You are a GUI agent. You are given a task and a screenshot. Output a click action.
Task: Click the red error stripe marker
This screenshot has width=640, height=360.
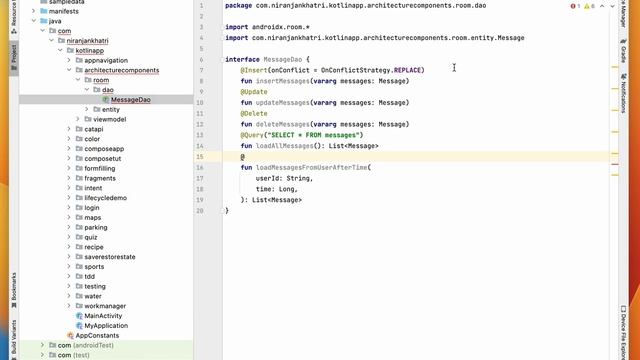(615, 164)
